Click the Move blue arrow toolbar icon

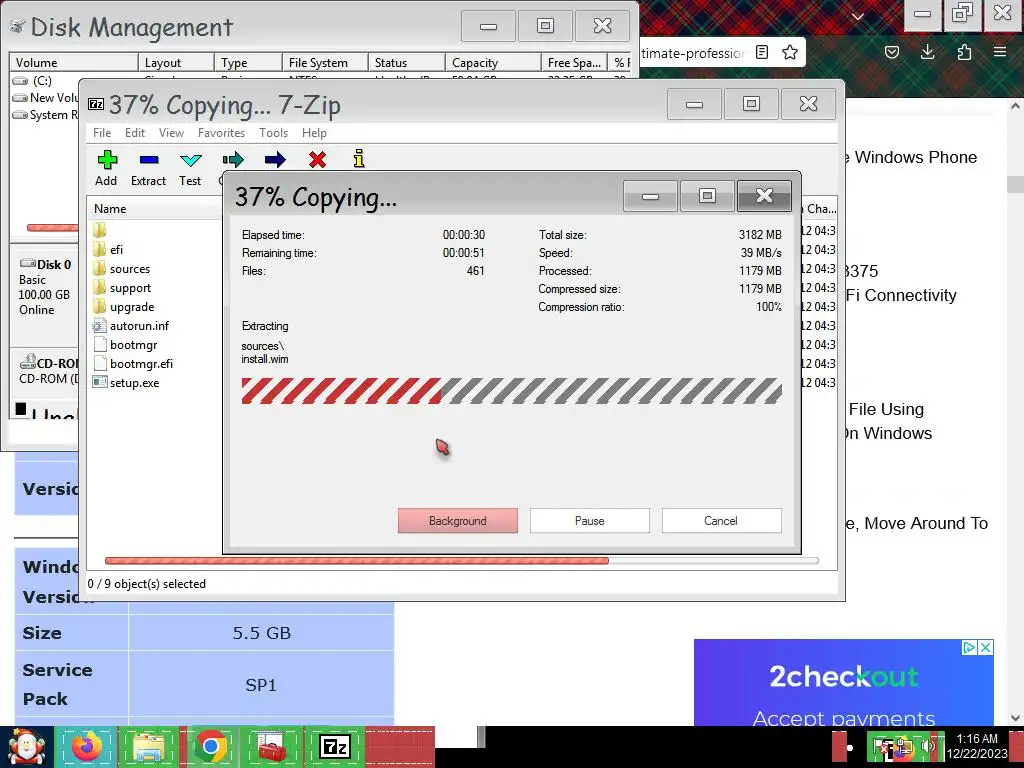[x=275, y=159]
